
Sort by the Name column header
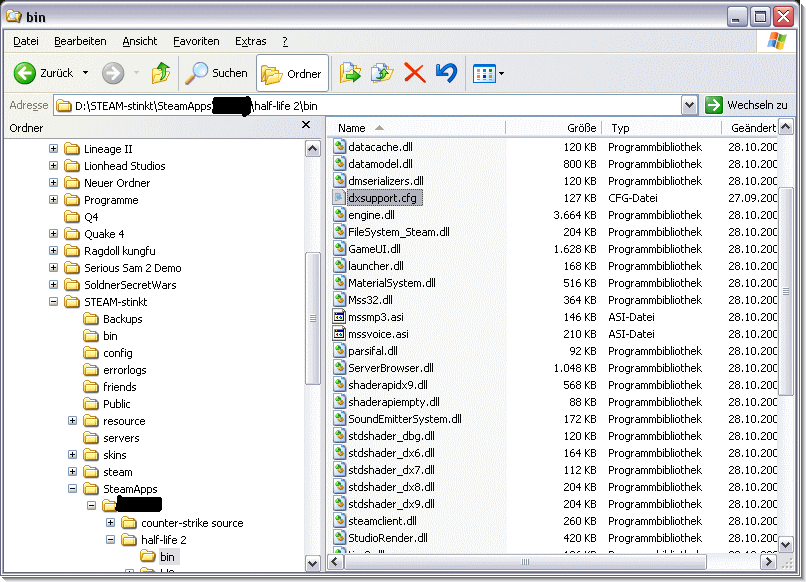(x=417, y=128)
